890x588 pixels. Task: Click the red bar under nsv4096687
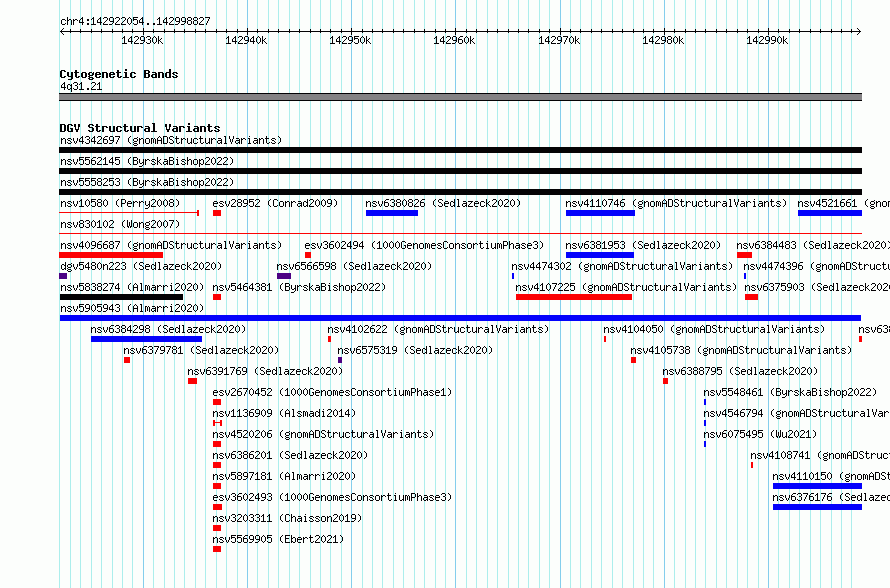pos(111,255)
